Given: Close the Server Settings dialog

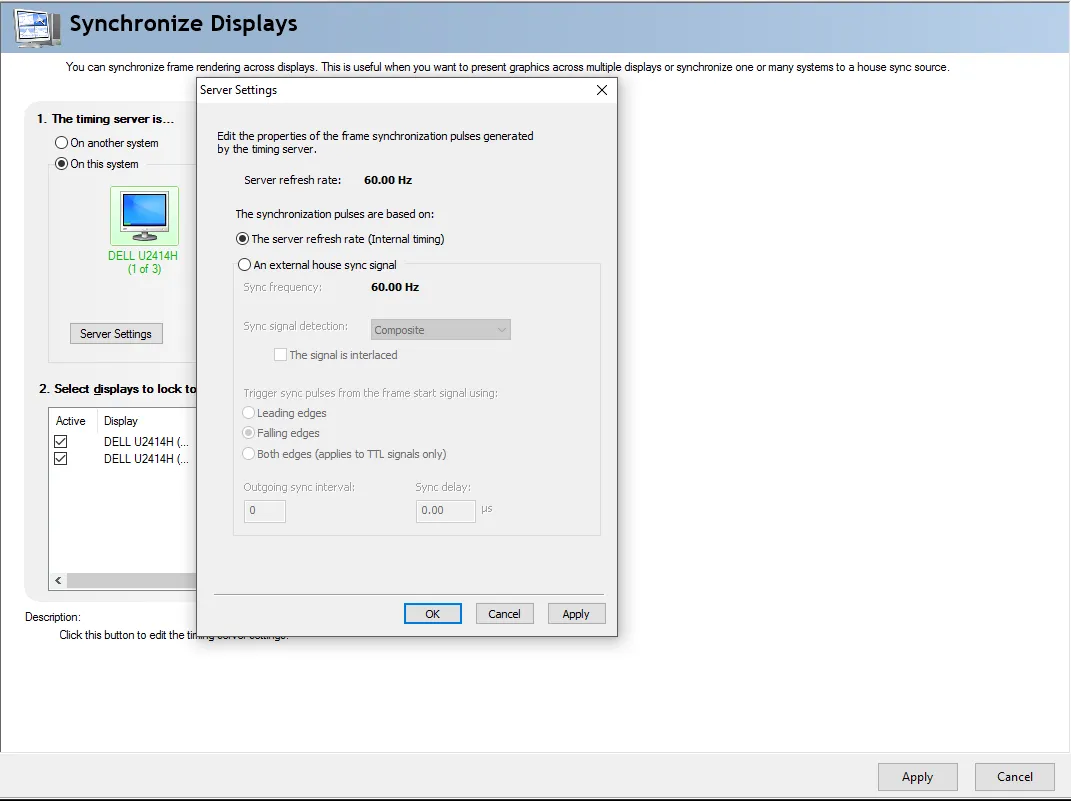Looking at the screenshot, I should (601, 90).
